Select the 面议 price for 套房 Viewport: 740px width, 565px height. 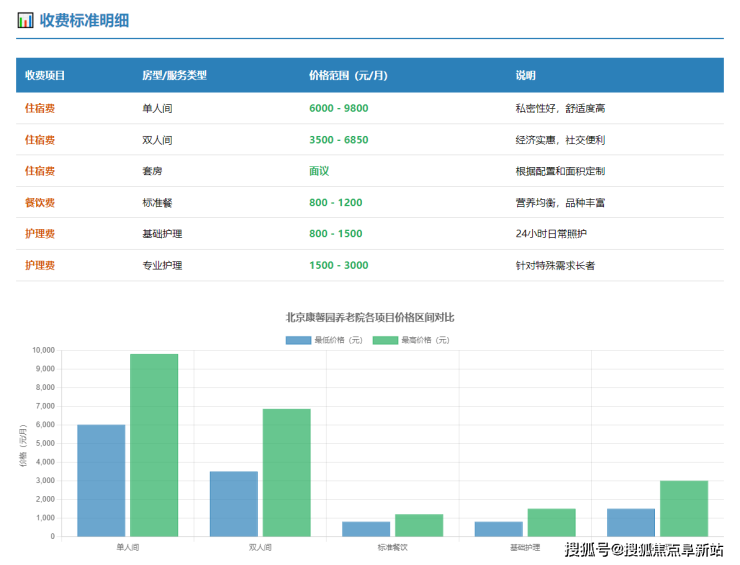pyautogui.click(x=319, y=171)
